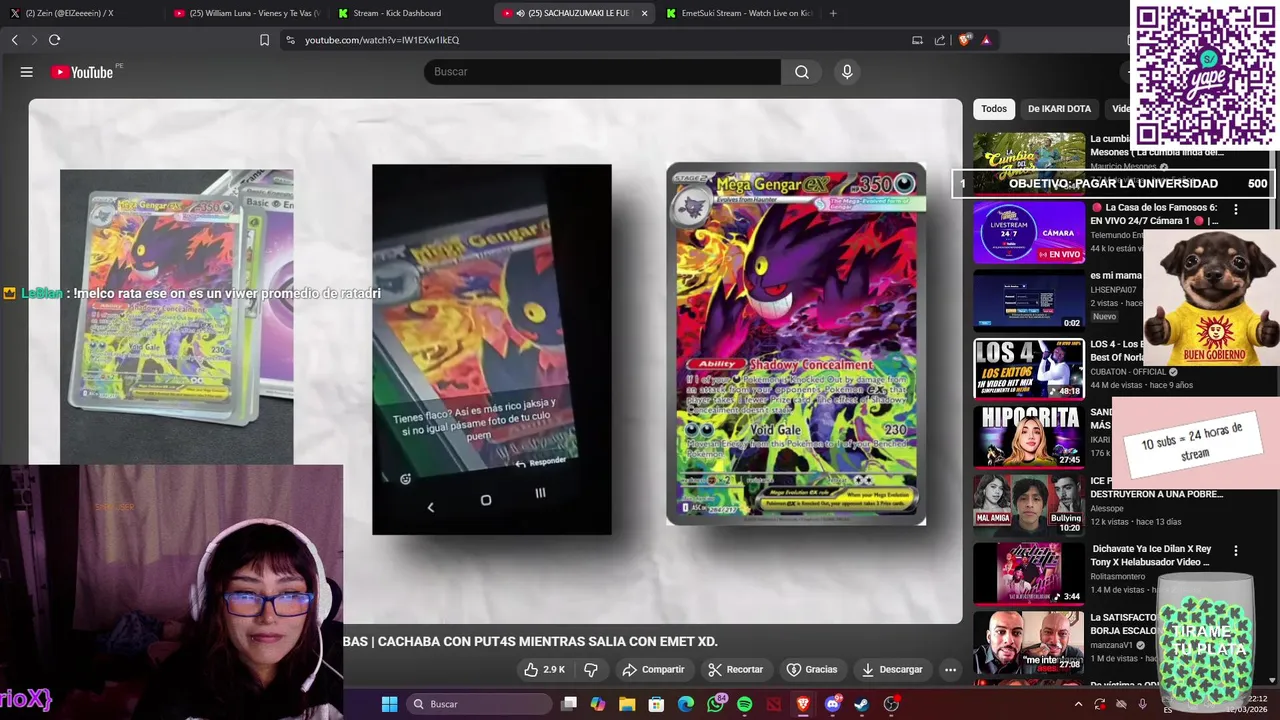Screen dimensions: 1280x720
Task: Click the Dichavate Ya Ice Dilan title
Action: tap(1151, 555)
